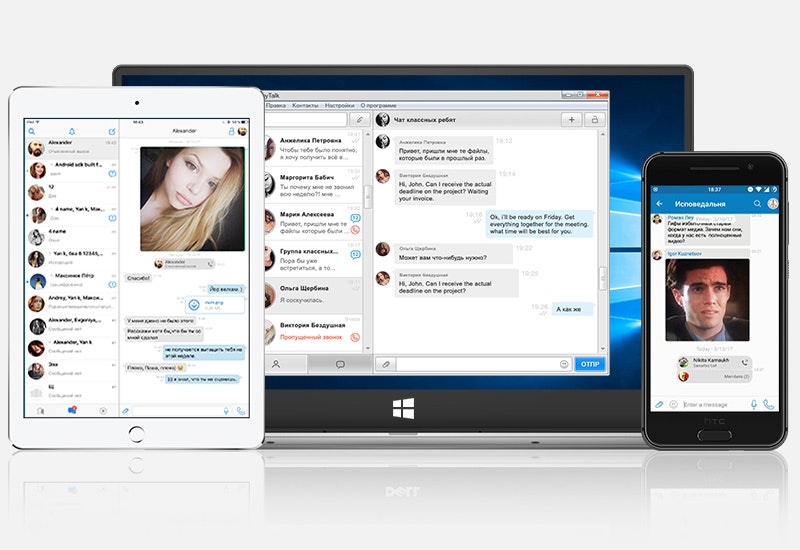Tap the 'Enter a message' field on phone
This screenshot has width=800, height=550.
click(714, 405)
